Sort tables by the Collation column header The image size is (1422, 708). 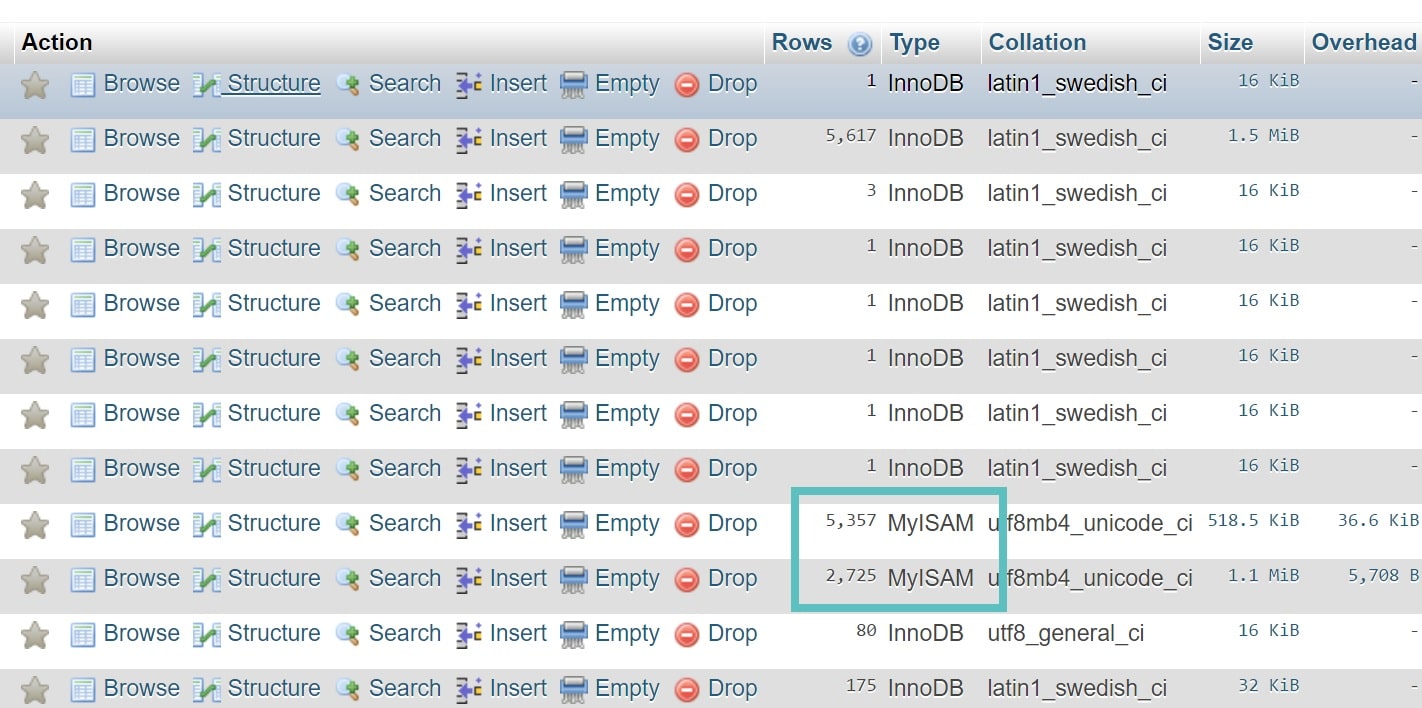click(x=1037, y=43)
